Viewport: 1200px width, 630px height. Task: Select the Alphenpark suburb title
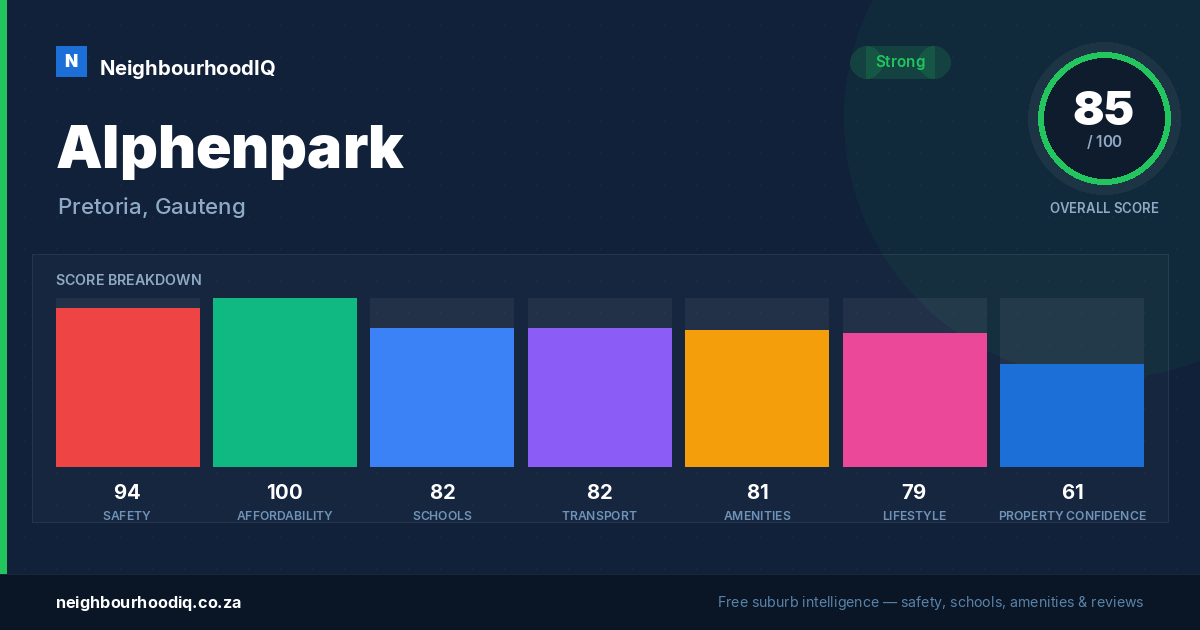(x=230, y=149)
